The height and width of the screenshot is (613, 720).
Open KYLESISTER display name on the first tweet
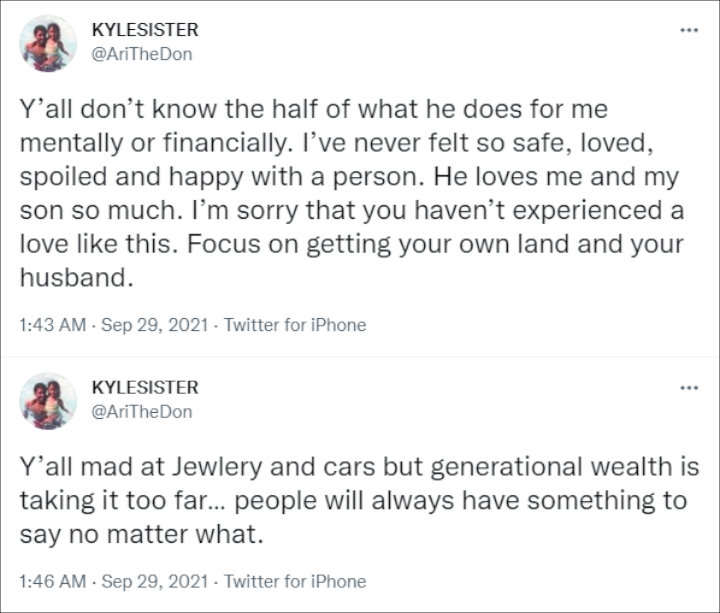click(x=144, y=30)
